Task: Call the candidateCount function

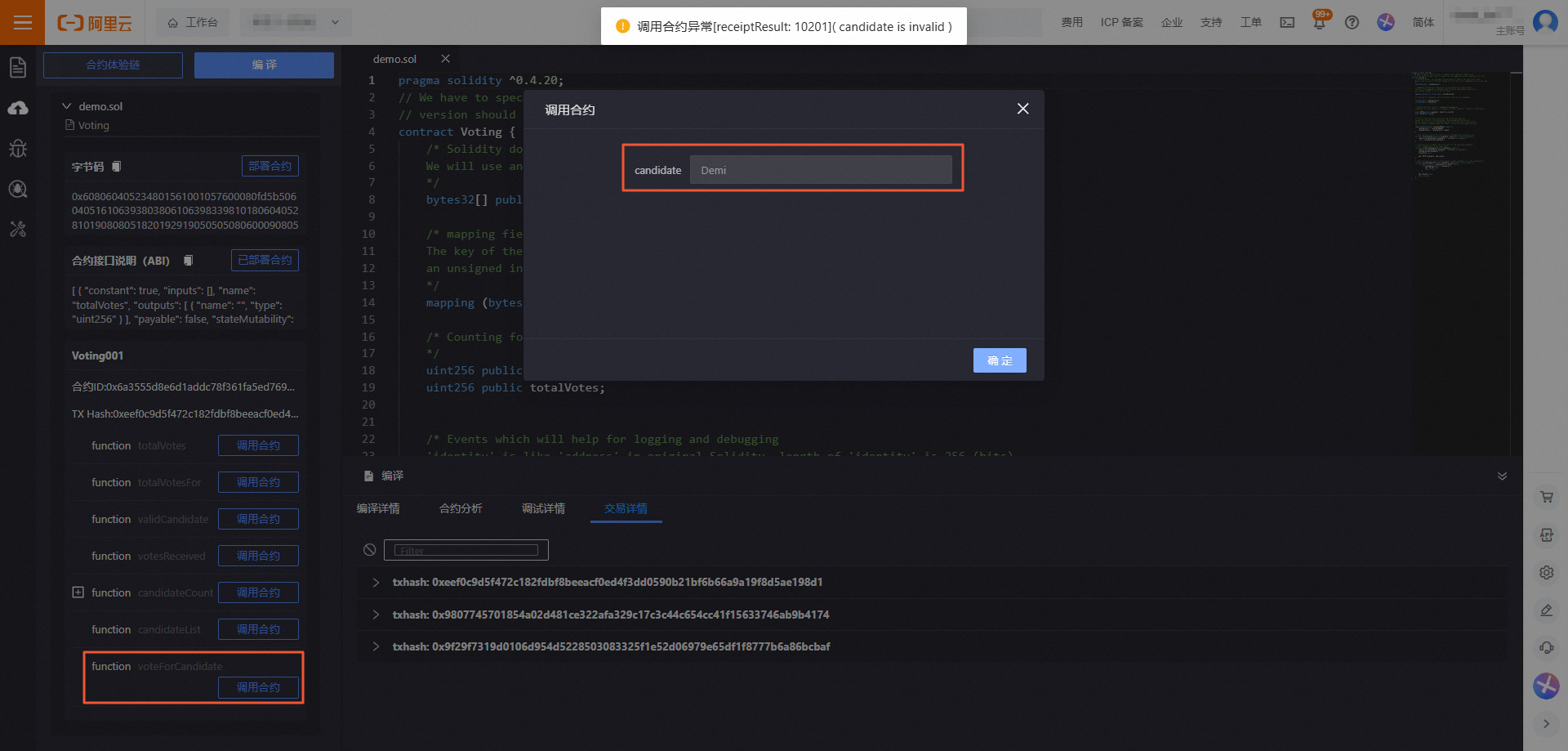Action: (258, 592)
